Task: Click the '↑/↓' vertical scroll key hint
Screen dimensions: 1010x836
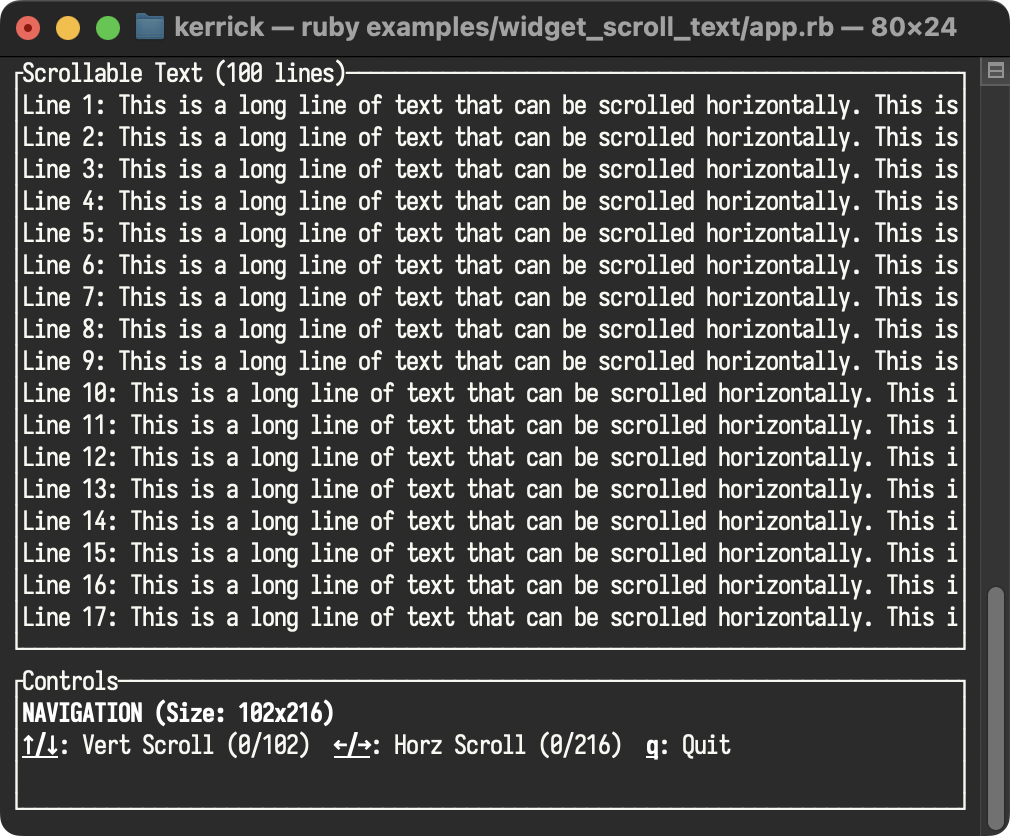Action: (40, 745)
